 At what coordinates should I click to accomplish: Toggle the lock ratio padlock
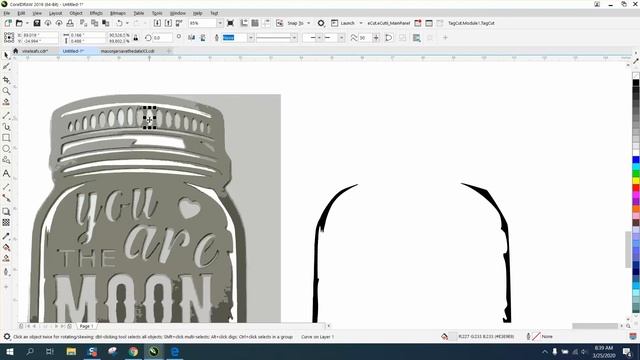tap(136, 38)
